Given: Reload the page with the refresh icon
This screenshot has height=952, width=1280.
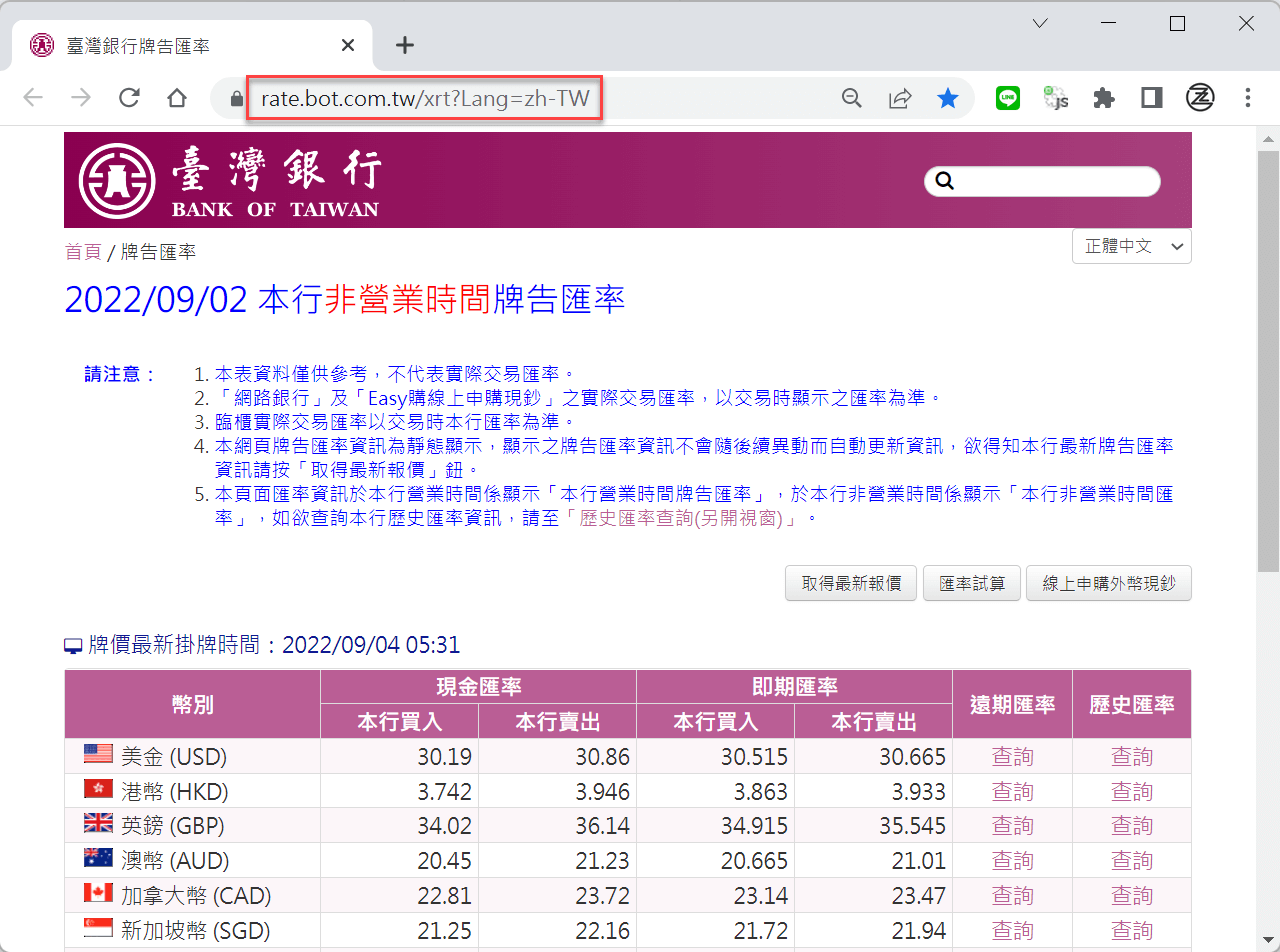Looking at the screenshot, I should [x=129, y=98].
